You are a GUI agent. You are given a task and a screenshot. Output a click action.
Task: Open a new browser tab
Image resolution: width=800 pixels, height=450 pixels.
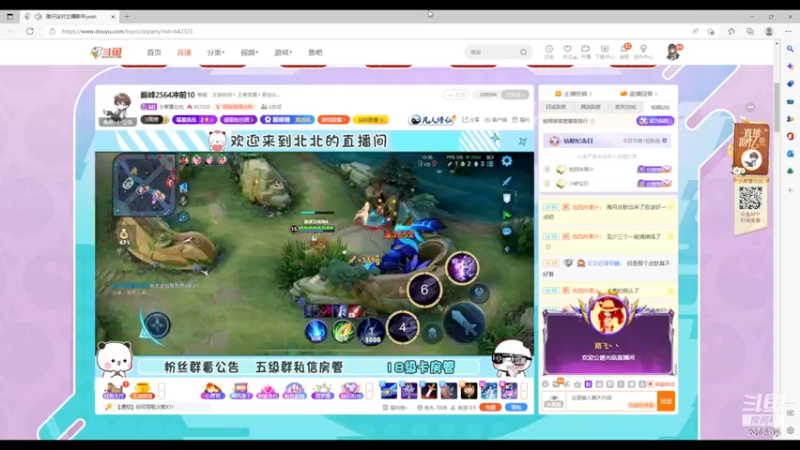127,16
